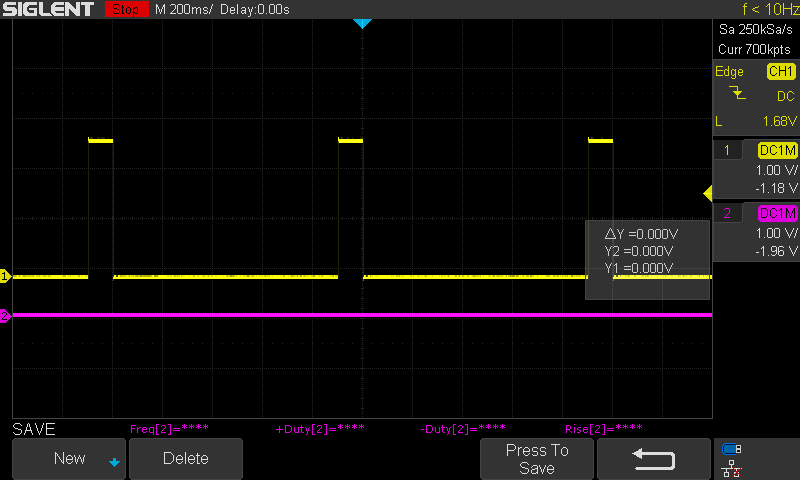The width and height of the screenshot is (800, 480).
Task: Click the return arrow back softkey
Action: click(654, 459)
